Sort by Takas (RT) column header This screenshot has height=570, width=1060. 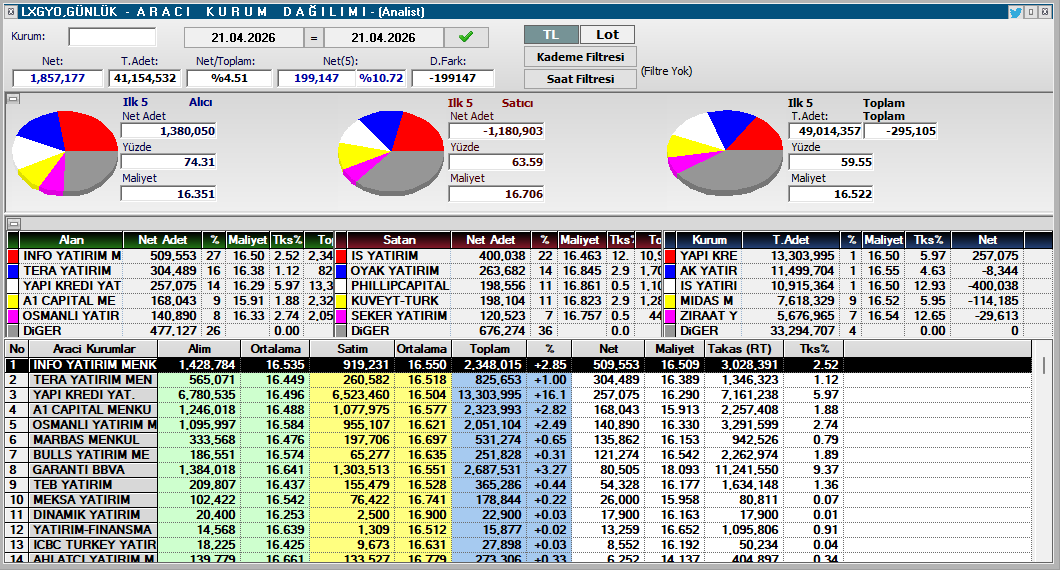(744, 349)
